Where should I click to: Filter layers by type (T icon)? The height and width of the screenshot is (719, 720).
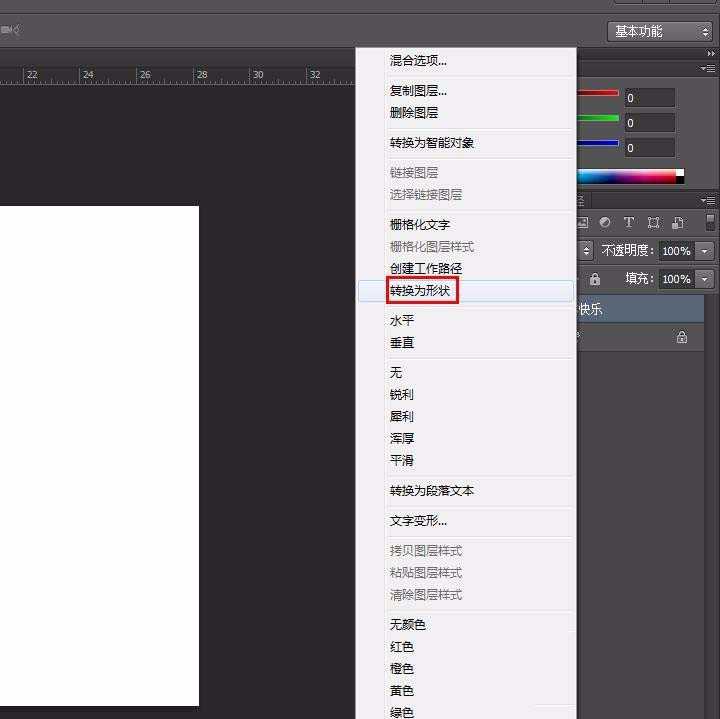pos(629,222)
